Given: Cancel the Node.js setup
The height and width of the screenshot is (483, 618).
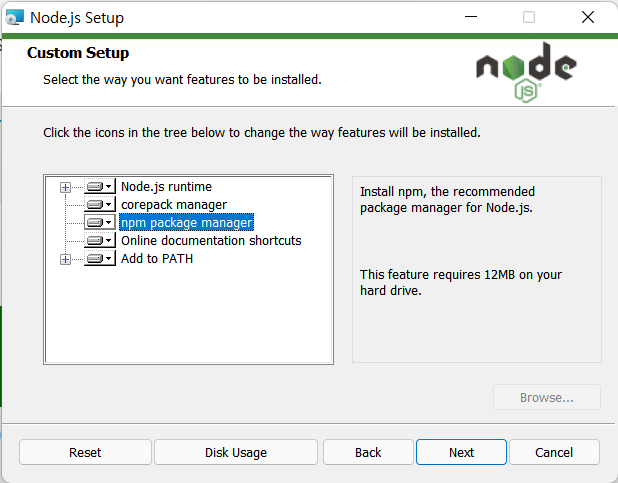Looking at the screenshot, I should [x=554, y=452].
